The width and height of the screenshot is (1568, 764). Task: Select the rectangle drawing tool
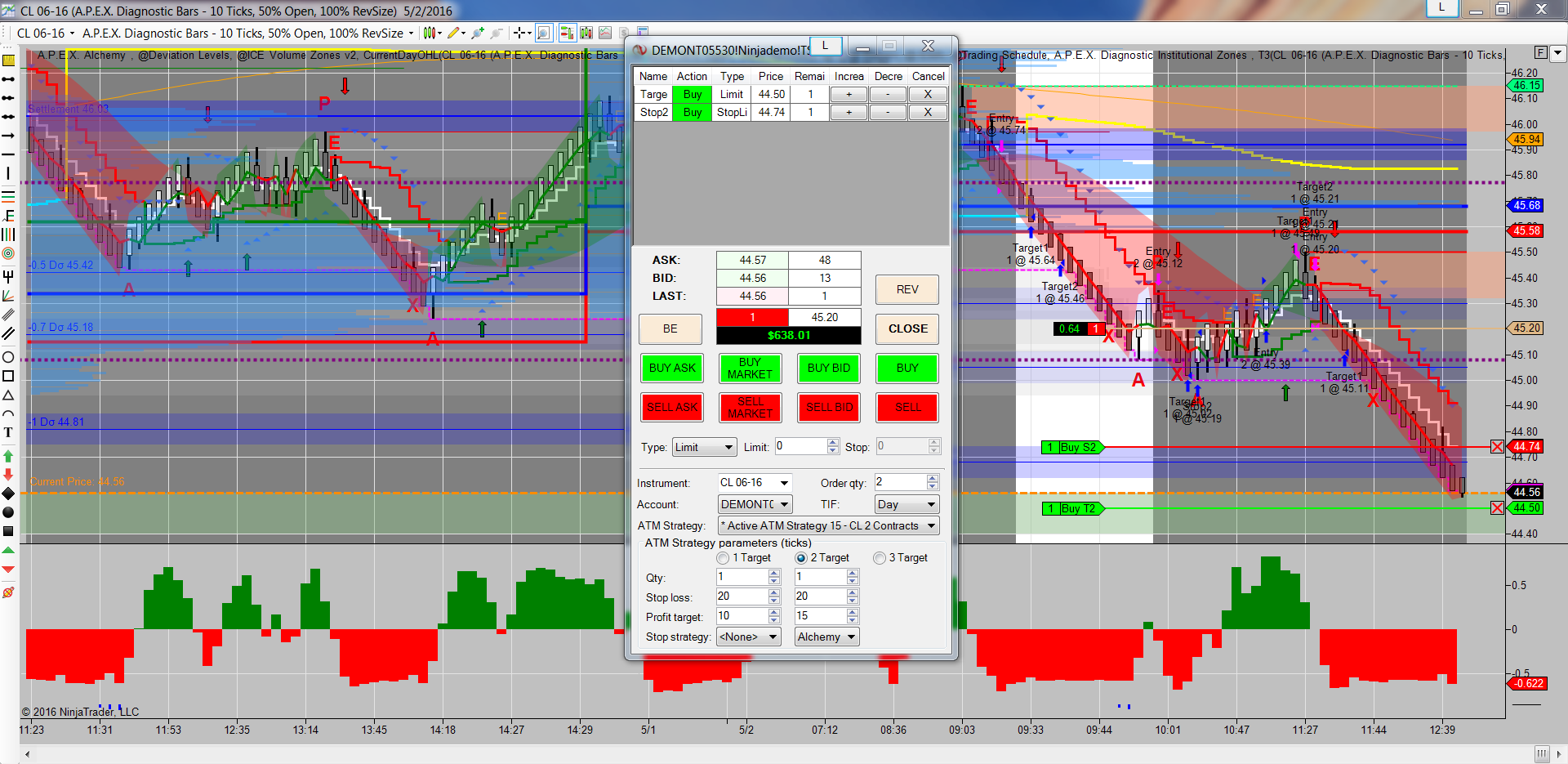8,376
